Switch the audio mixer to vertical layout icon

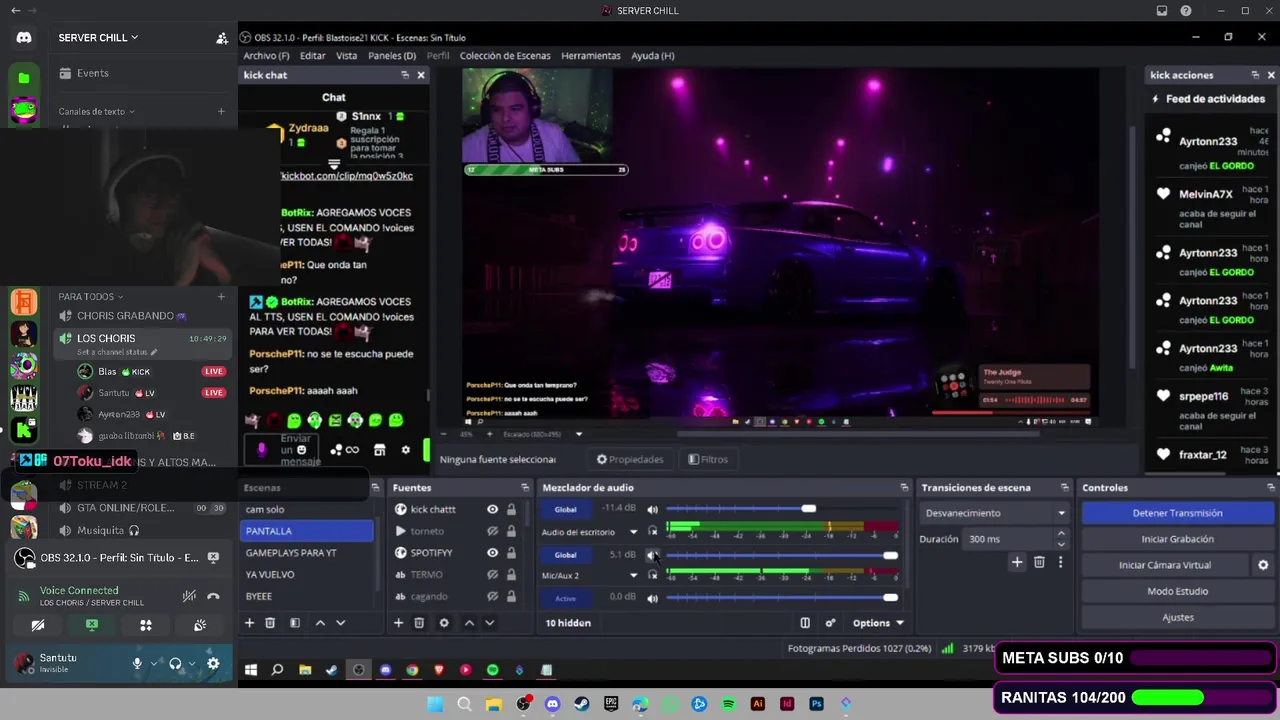pos(805,623)
